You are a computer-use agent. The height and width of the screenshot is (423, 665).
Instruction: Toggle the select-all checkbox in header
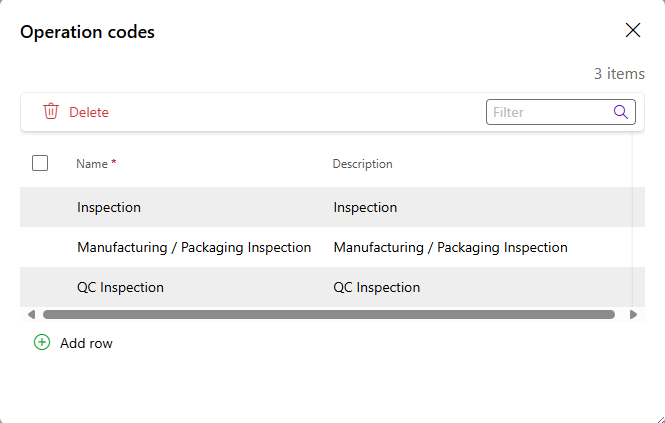pyautogui.click(x=40, y=163)
